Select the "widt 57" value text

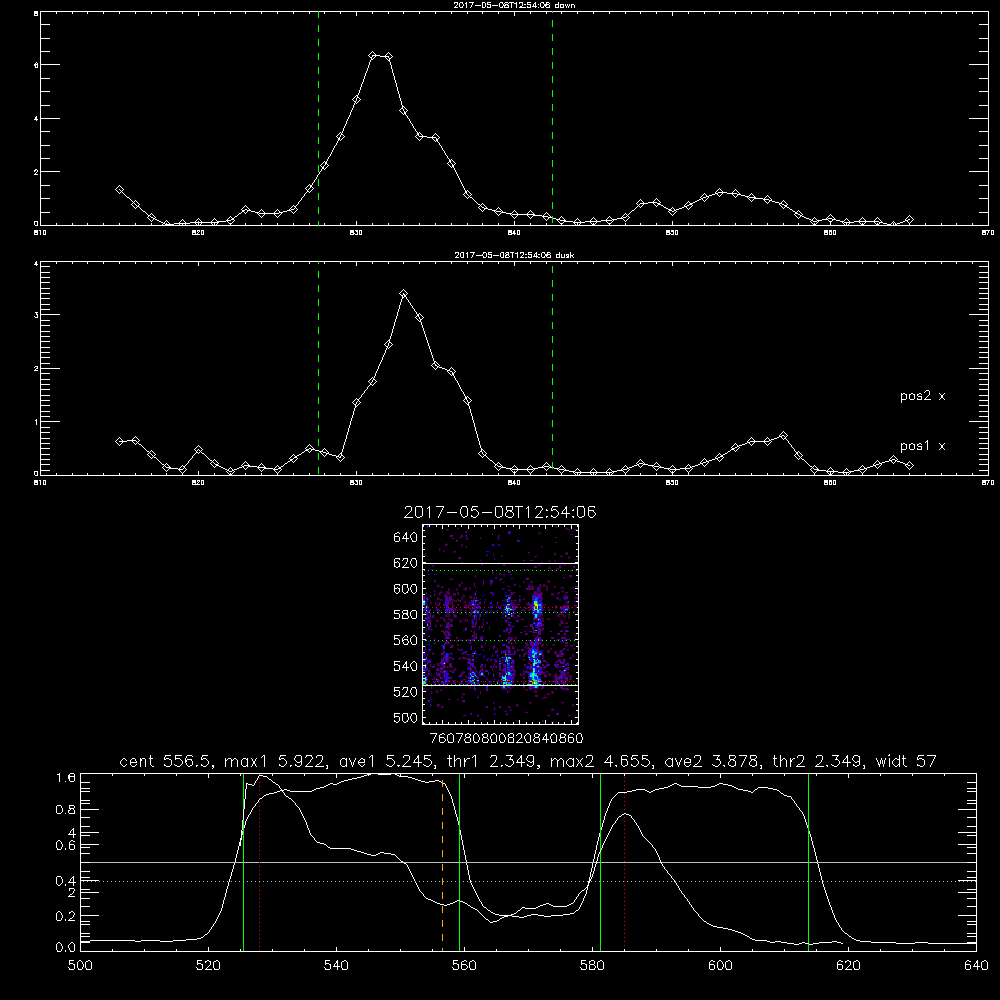[x=905, y=761]
